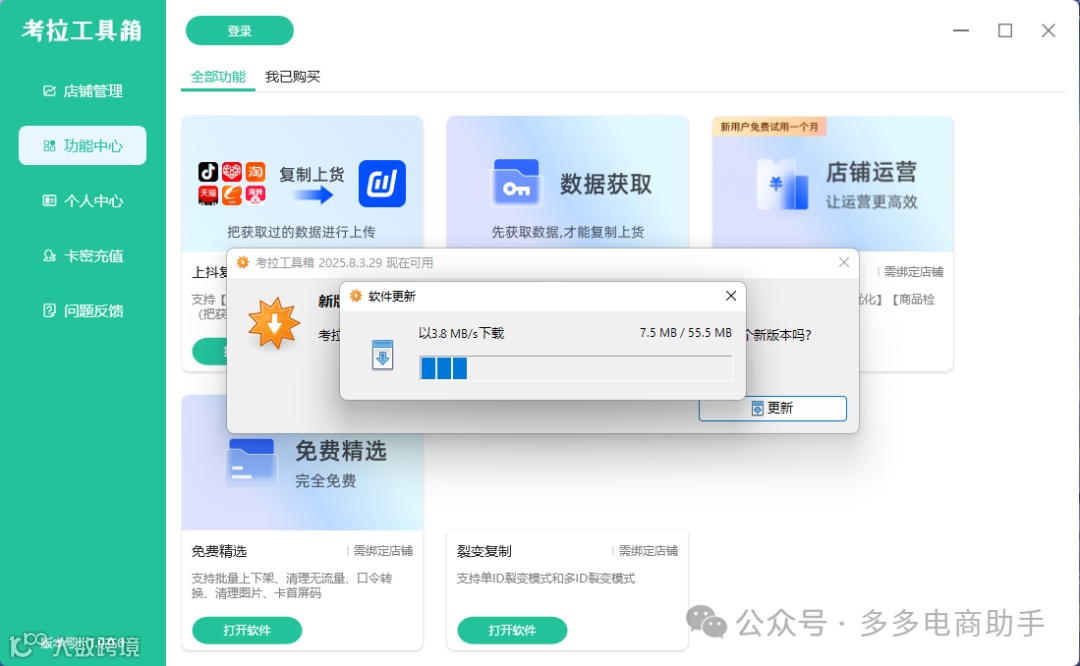Click the red 天猫 Tmall platform icon
The image size is (1080, 666).
(x=208, y=196)
